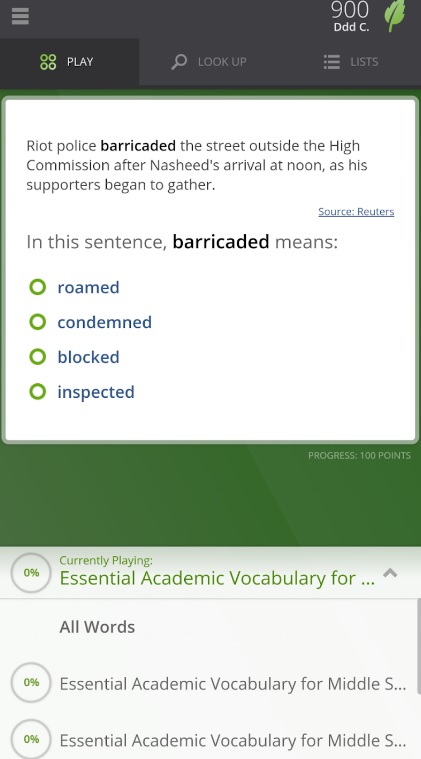Viewport: 421px width, 759px height.
Task: Open Essential Academic Vocabulary currently playing header
Action: point(217,578)
